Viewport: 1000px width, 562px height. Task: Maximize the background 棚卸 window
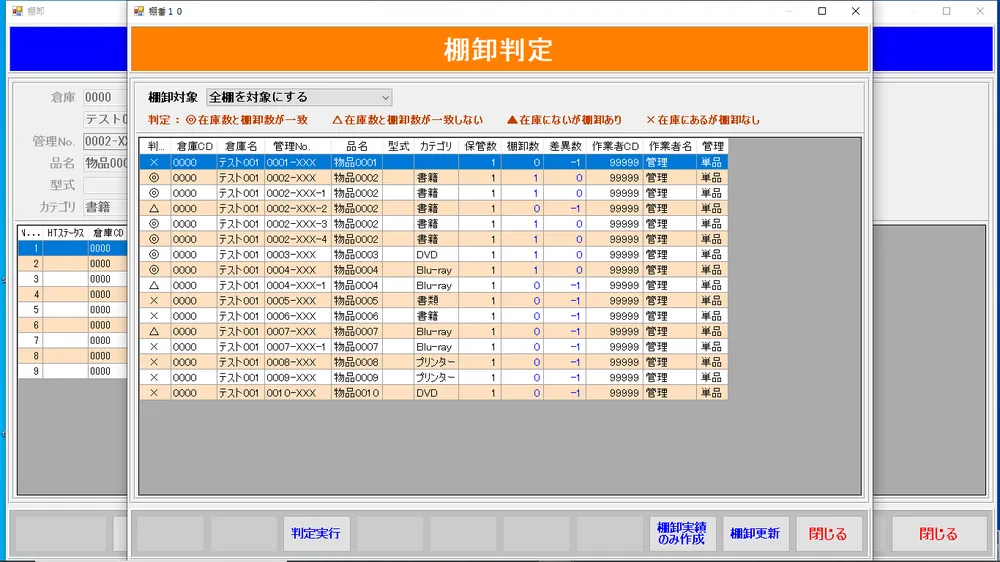(x=946, y=11)
